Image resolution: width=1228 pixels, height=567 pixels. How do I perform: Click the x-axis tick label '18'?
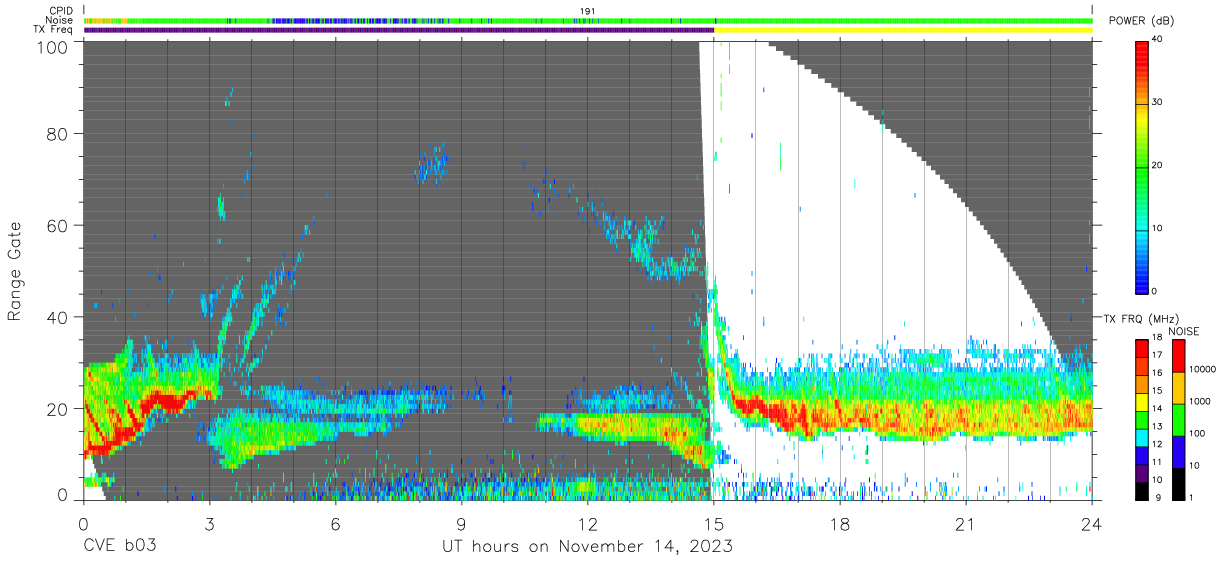tap(840, 523)
